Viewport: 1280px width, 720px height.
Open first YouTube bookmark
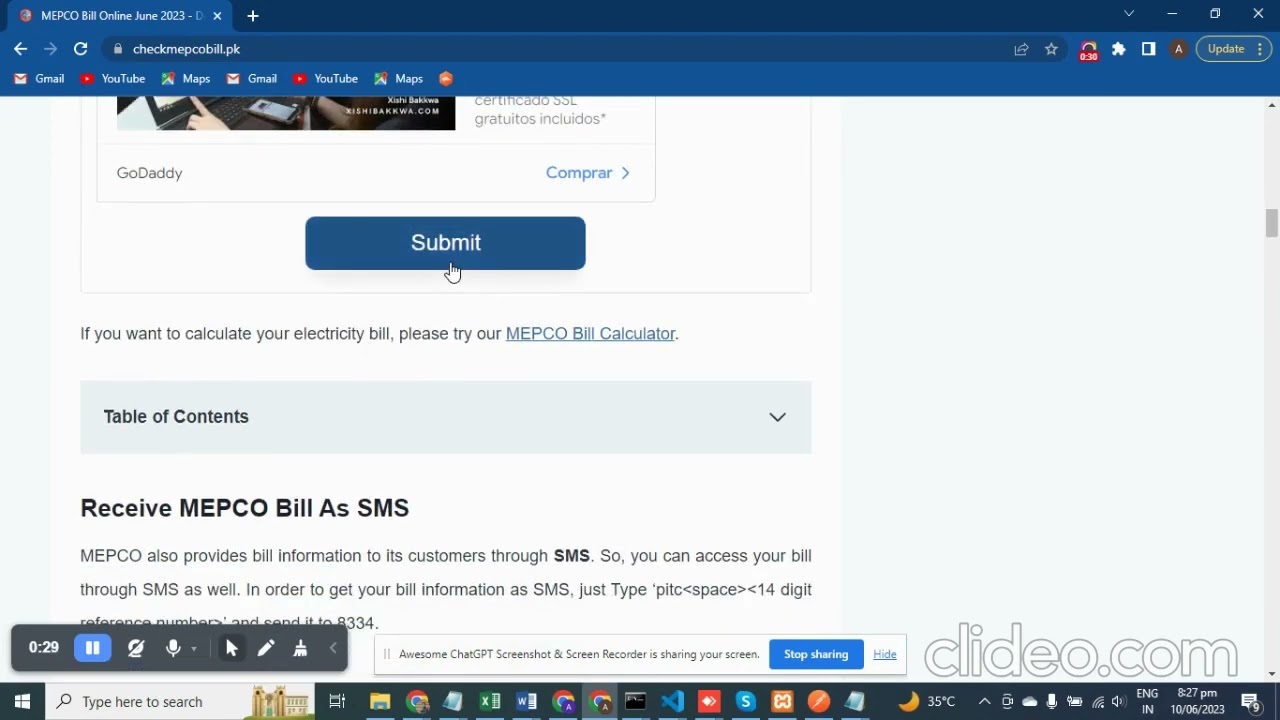113,78
